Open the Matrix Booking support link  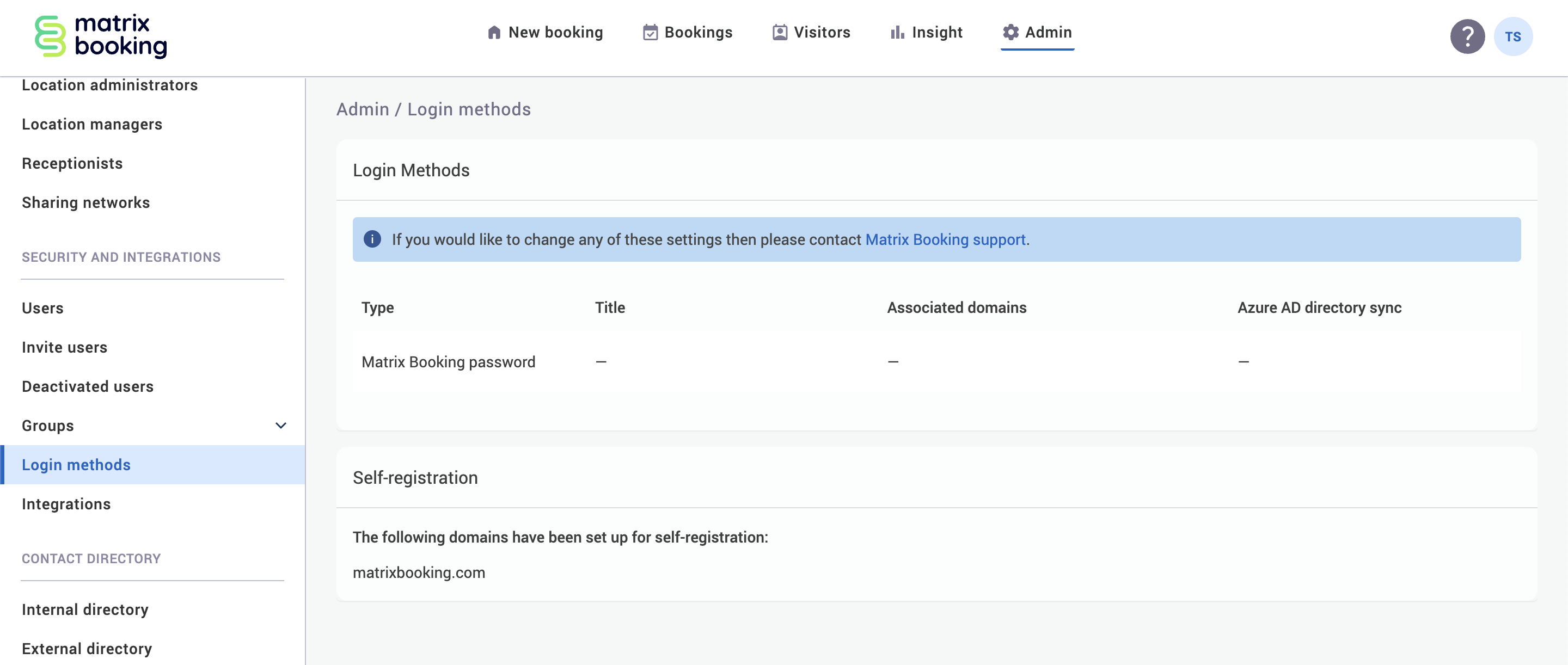[x=945, y=239]
